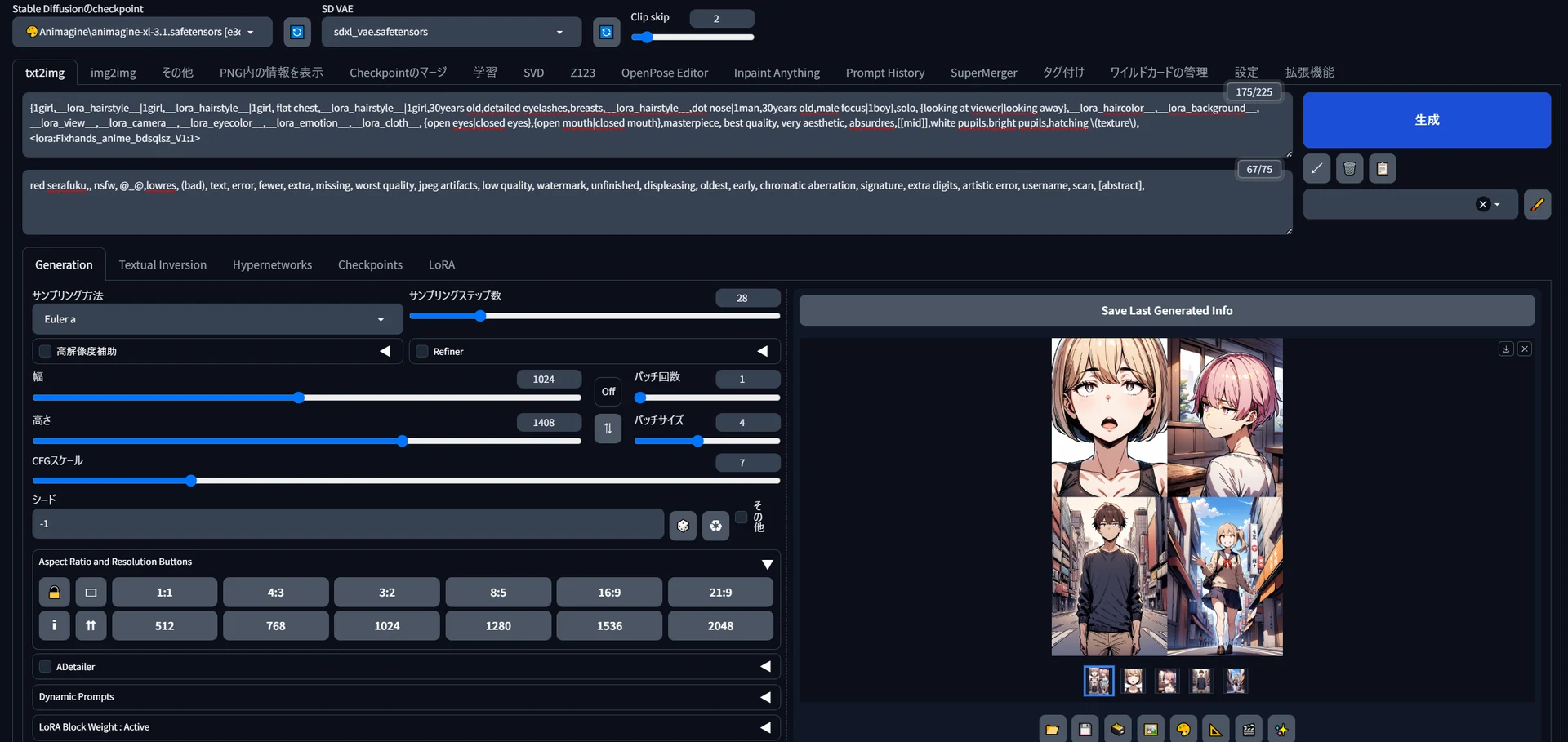Enable the ADetailer checkbox
Screen dimensions: 1568x742
[45, 667]
